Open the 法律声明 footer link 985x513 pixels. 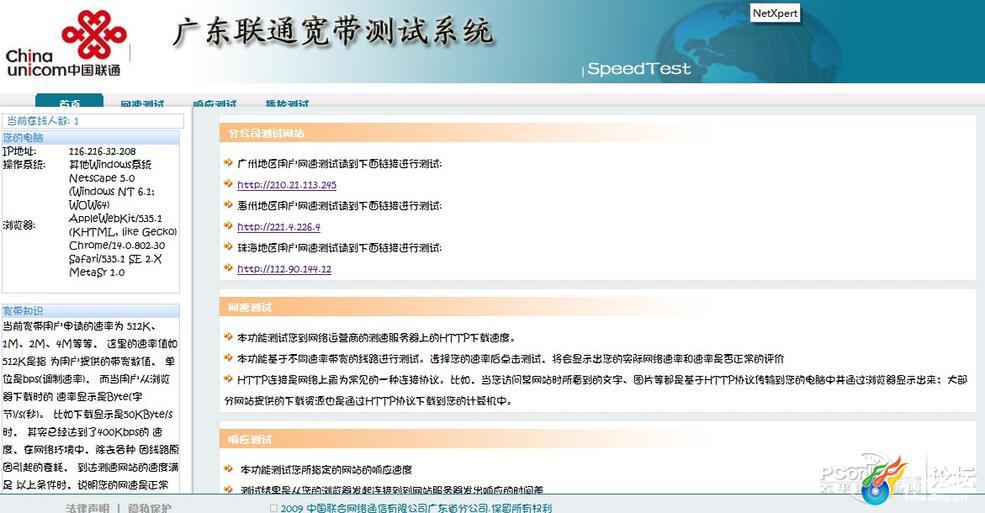coord(87,507)
